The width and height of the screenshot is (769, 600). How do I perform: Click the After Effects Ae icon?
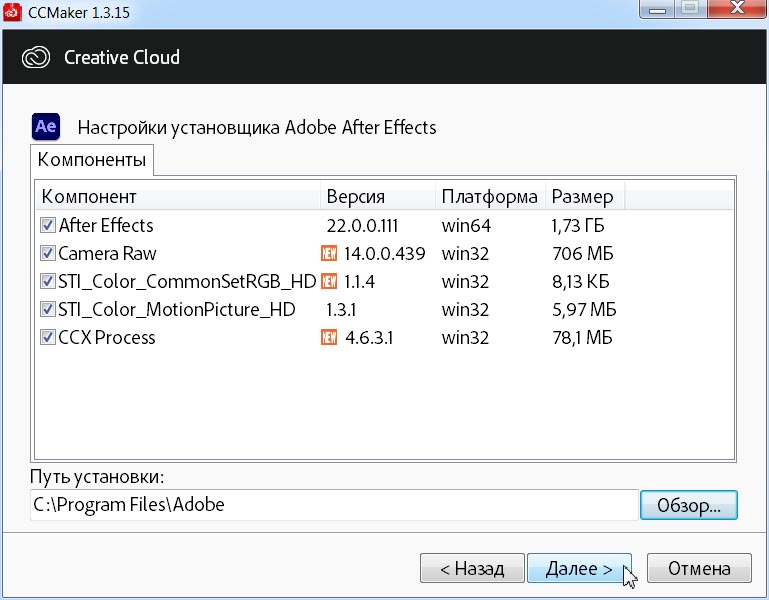tap(46, 127)
